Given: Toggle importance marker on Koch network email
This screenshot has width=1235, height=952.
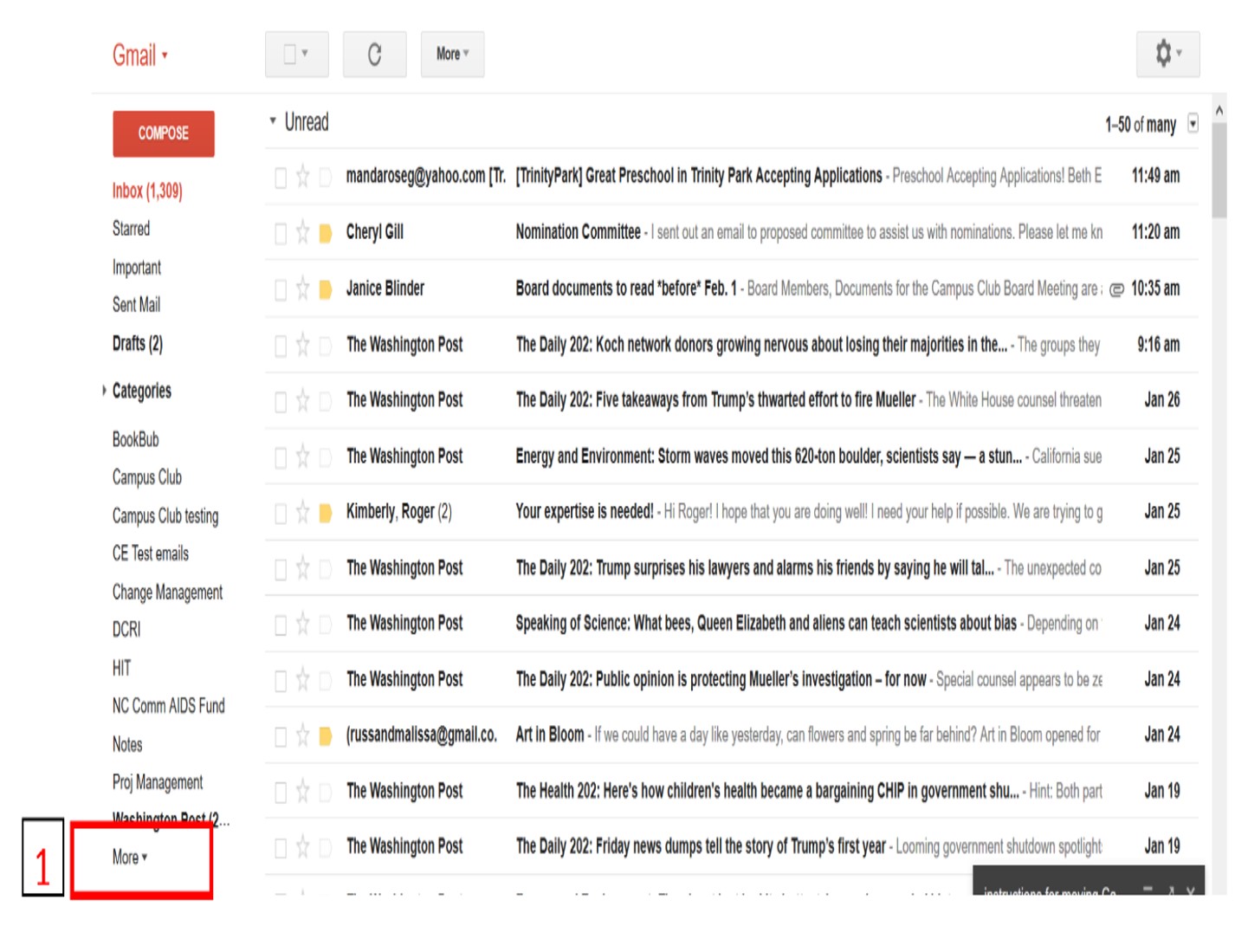Looking at the screenshot, I should (326, 346).
